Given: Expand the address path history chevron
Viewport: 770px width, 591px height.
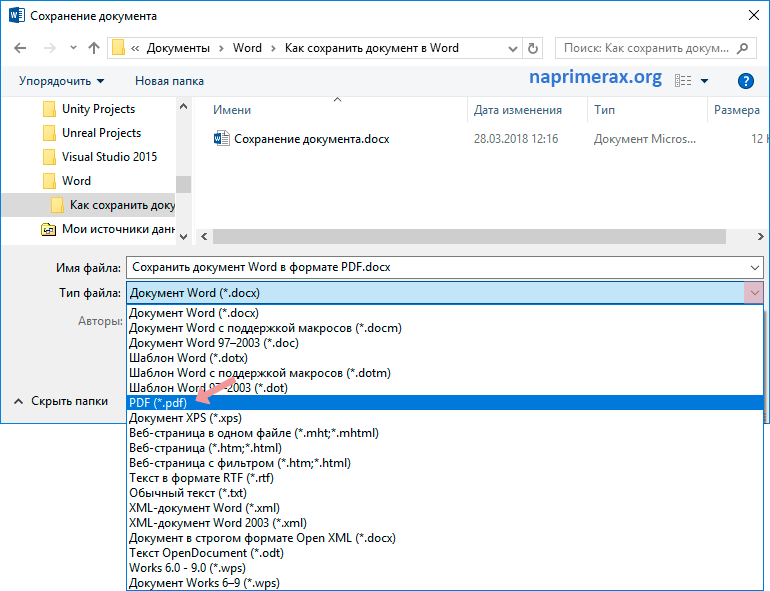Looking at the screenshot, I should (513, 49).
